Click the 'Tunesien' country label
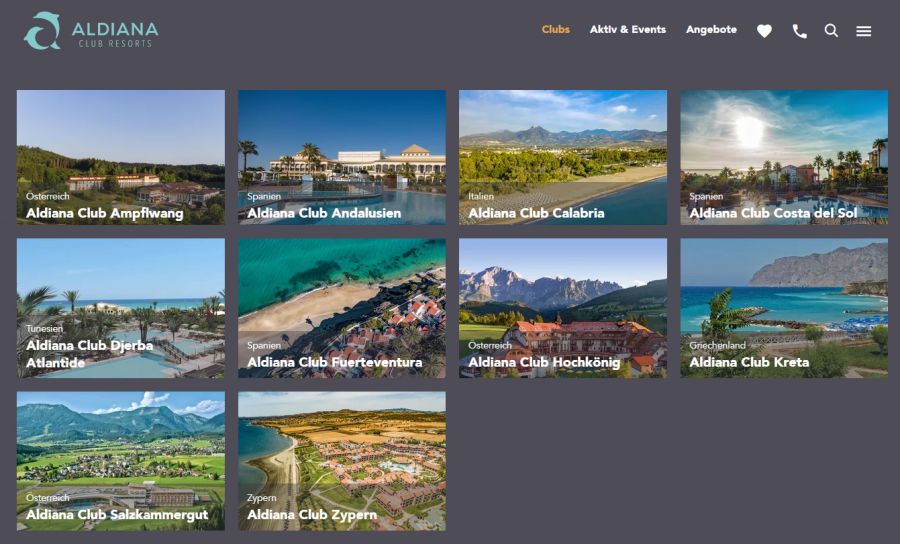The image size is (900, 544). coord(44,329)
